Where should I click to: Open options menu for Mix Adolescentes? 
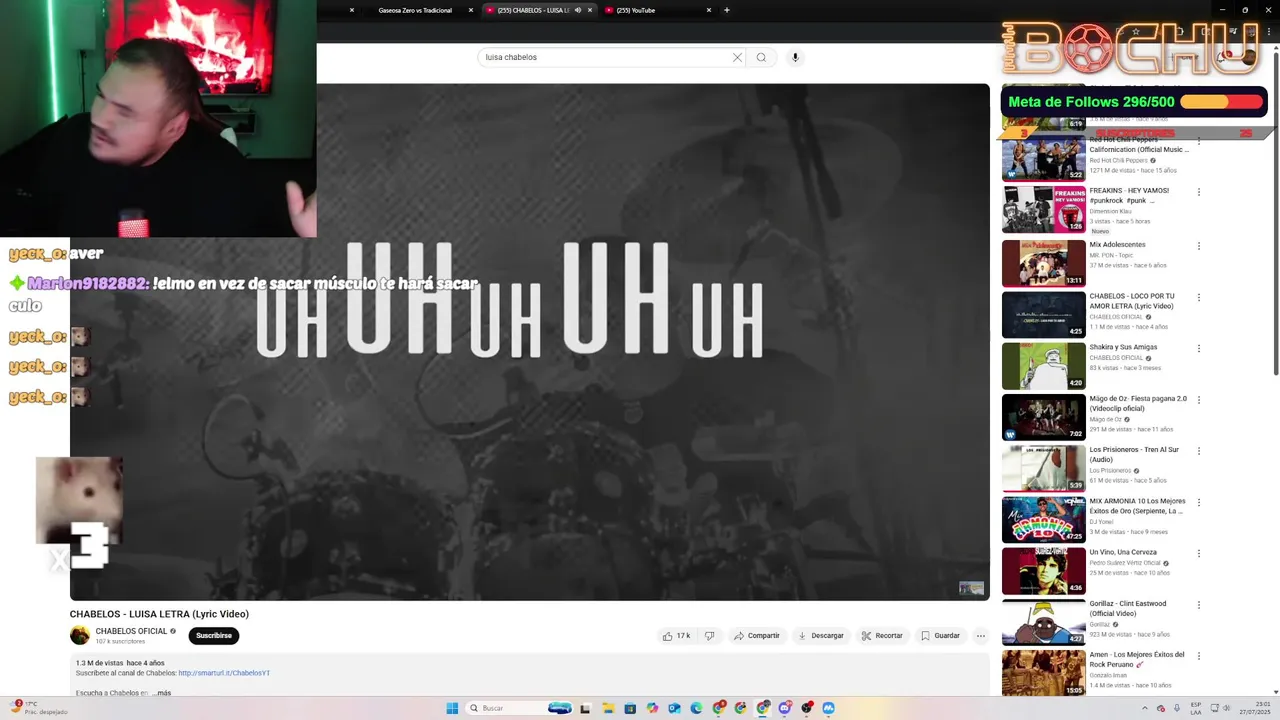1199,246
